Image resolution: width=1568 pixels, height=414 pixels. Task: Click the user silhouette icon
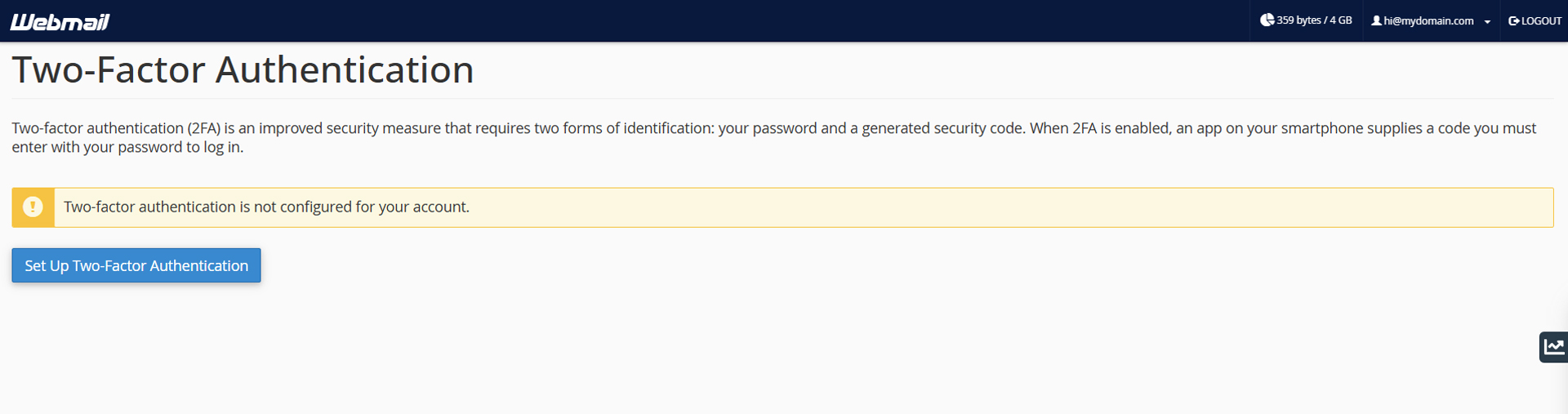(x=1376, y=20)
